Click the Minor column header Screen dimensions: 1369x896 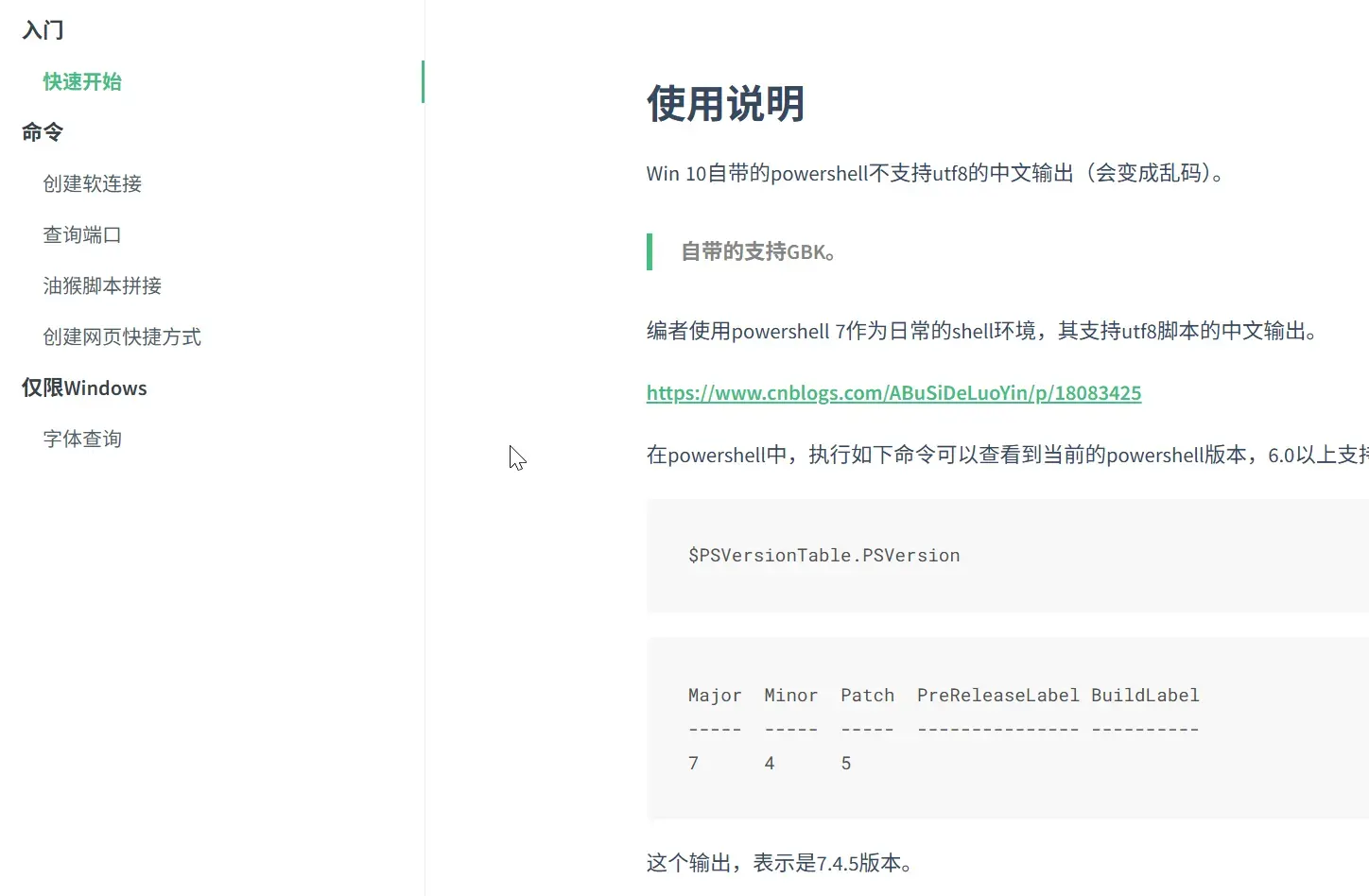791,696
